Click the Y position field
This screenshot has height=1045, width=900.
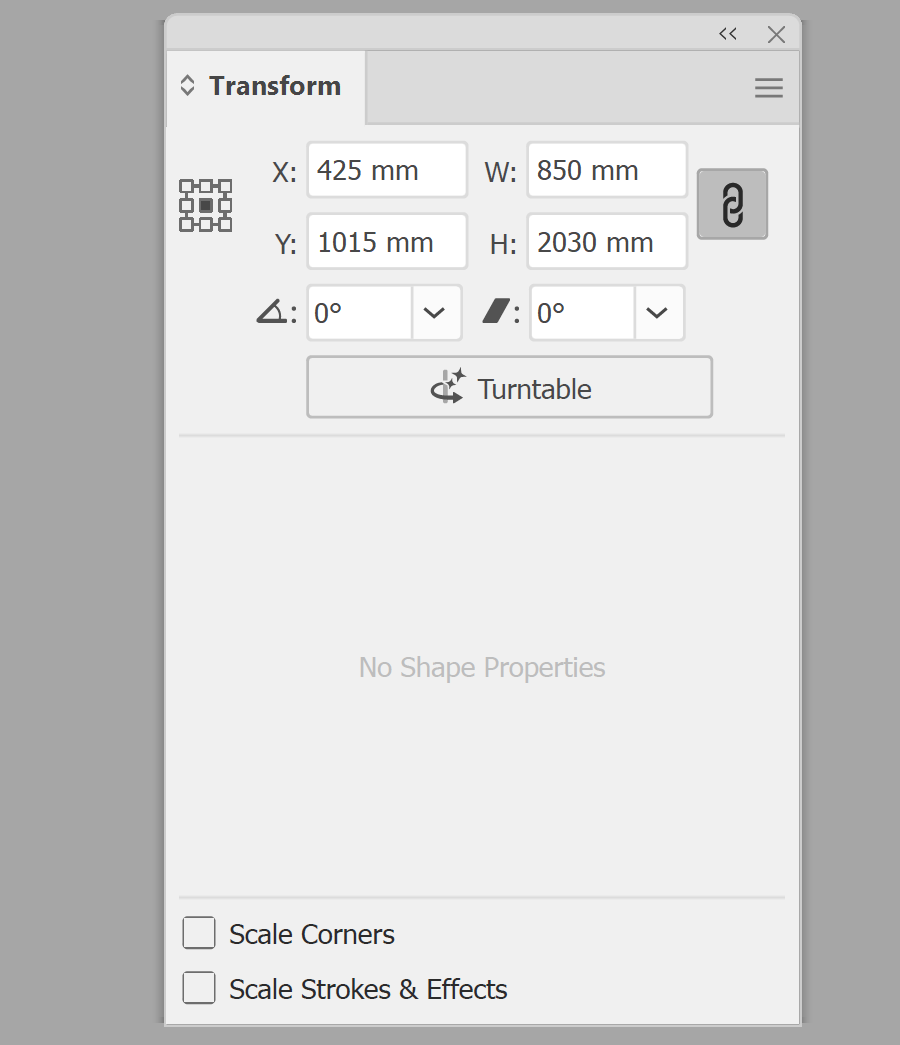click(387, 241)
